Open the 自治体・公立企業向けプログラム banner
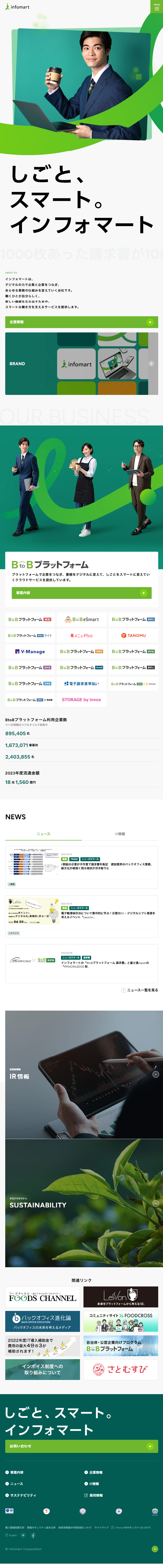The height and width of the screenshot is (1568, 163). 121,1345
